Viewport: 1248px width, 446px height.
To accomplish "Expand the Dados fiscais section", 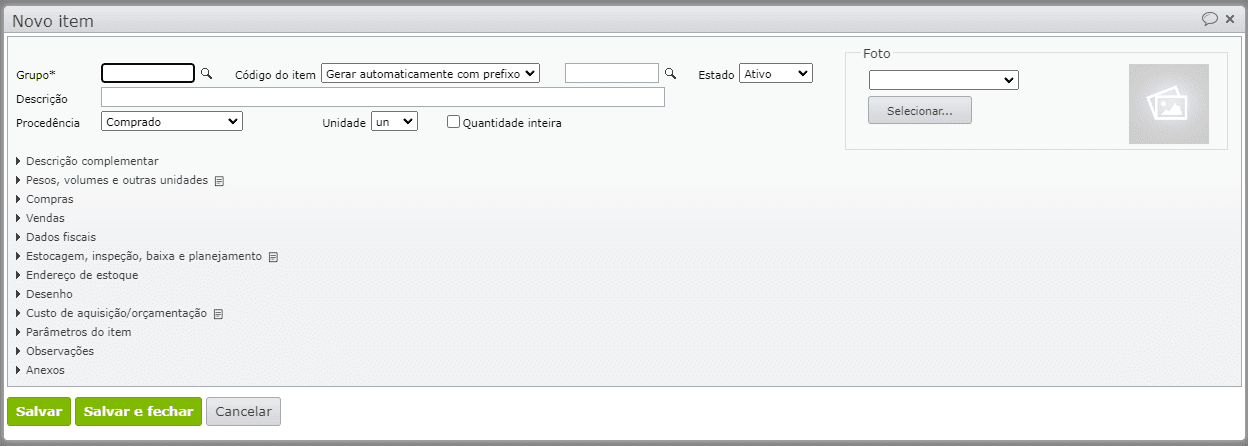I will 56,237.
